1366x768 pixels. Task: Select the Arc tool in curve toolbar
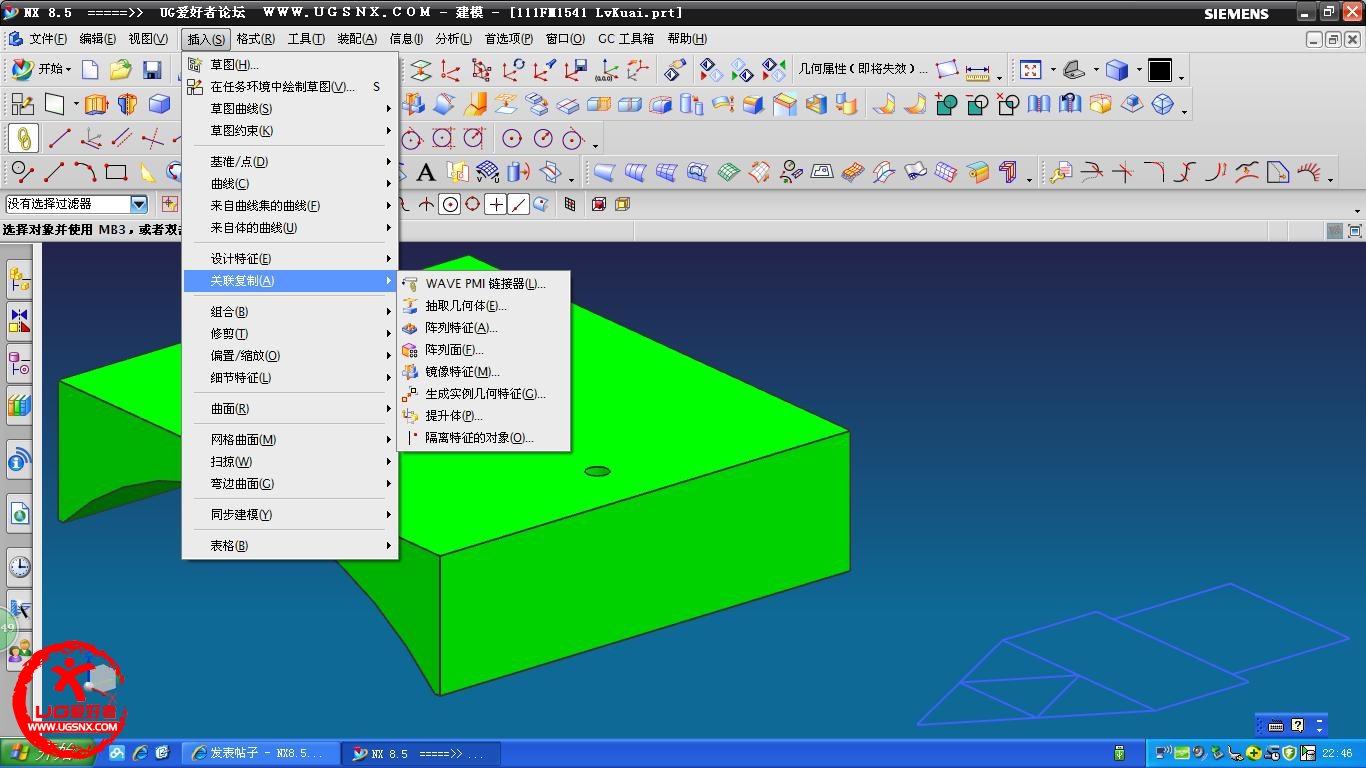coord(85,172)
